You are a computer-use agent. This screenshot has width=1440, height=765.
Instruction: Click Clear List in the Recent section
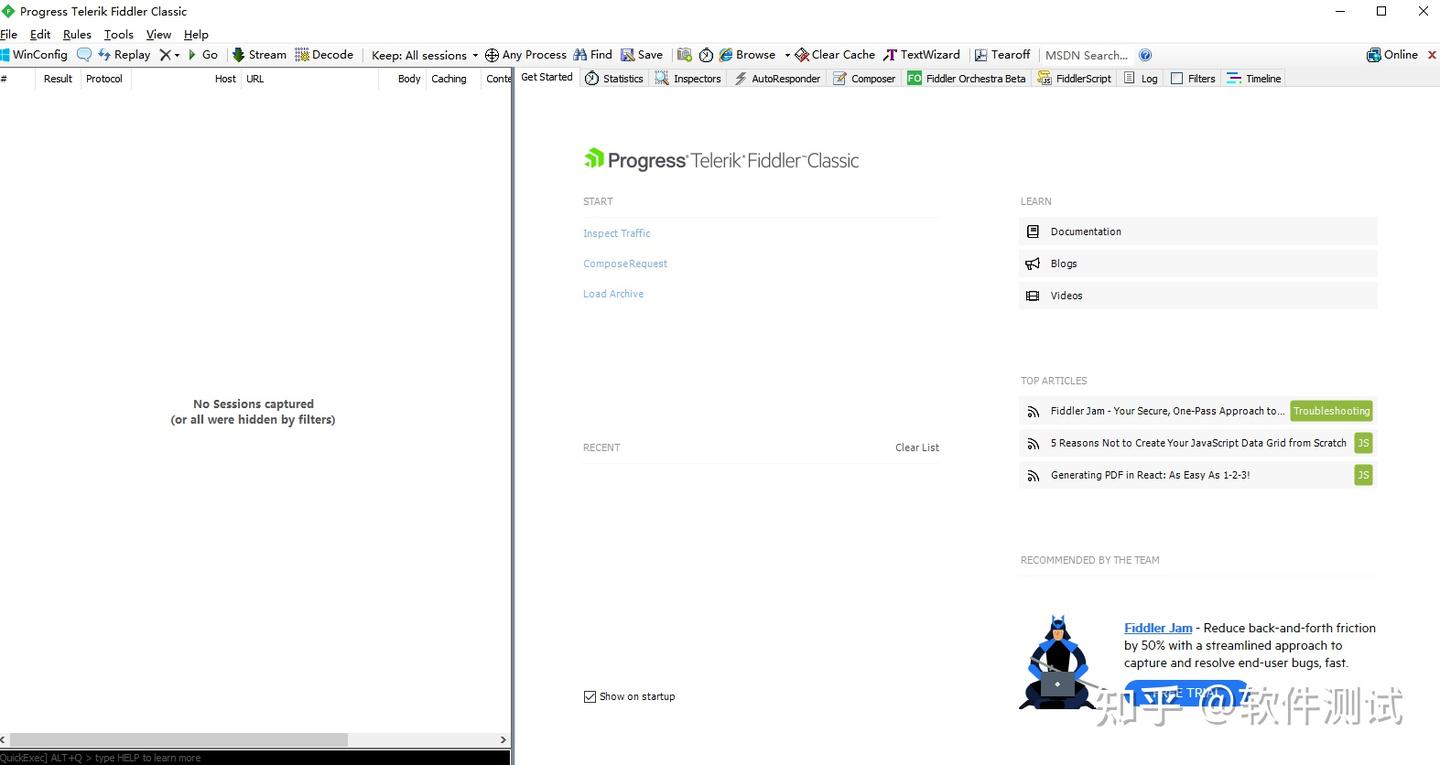(x=917, y=447)
